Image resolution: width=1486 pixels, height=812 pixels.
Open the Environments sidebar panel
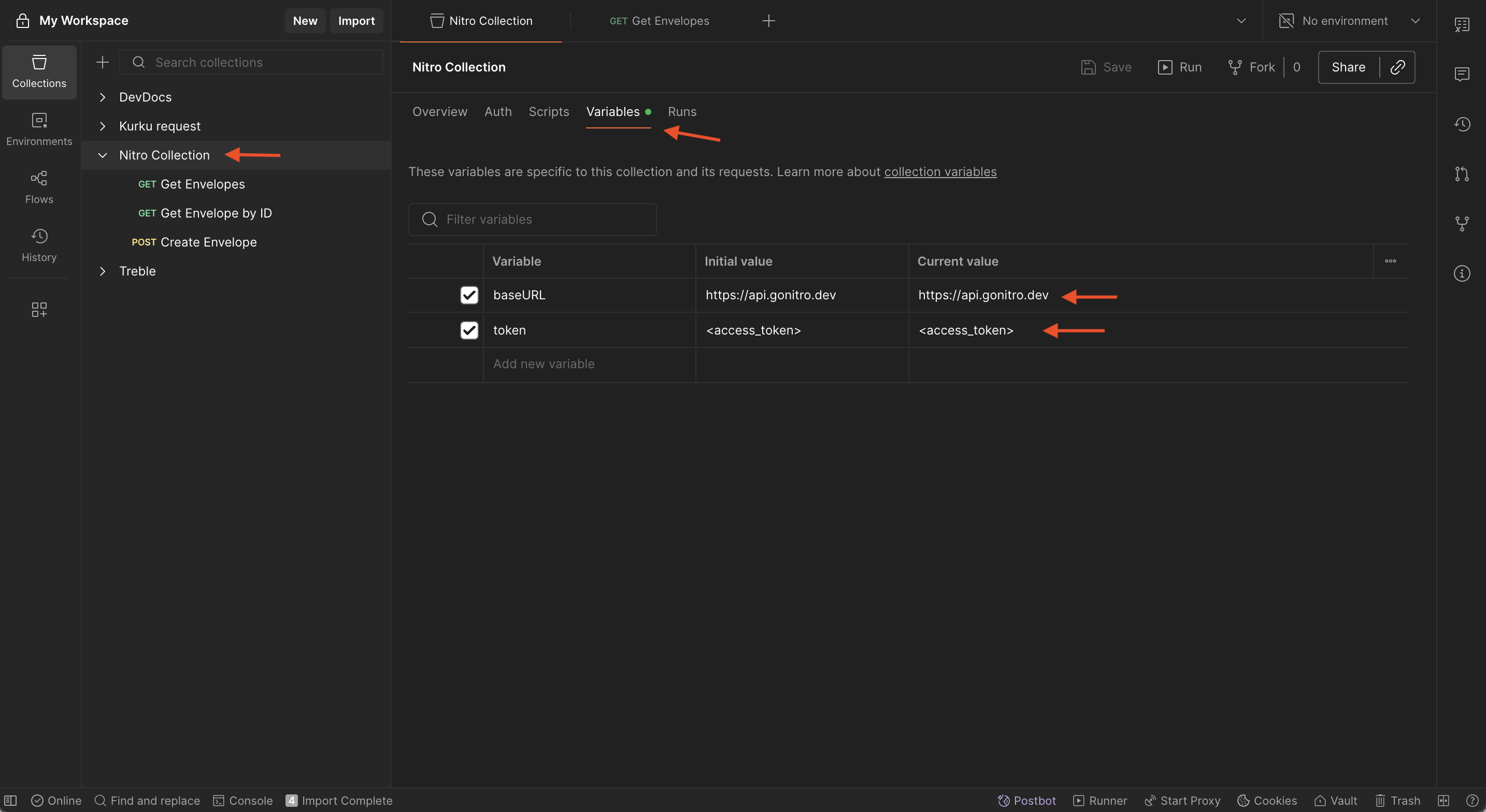[39, 129]
